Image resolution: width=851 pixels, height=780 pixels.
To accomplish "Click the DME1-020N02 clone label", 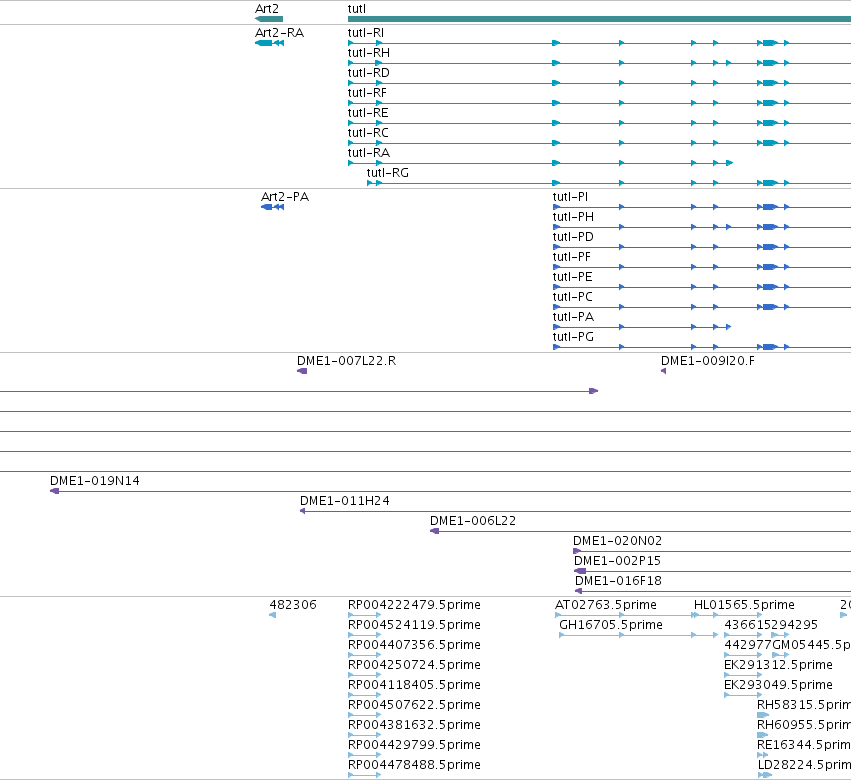I will (617, 541).
